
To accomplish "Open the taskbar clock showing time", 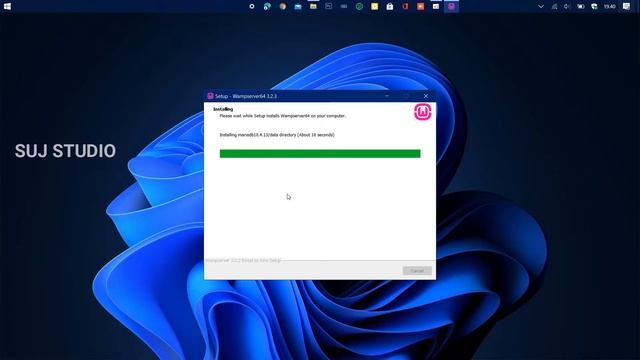I will coord(609,6).
